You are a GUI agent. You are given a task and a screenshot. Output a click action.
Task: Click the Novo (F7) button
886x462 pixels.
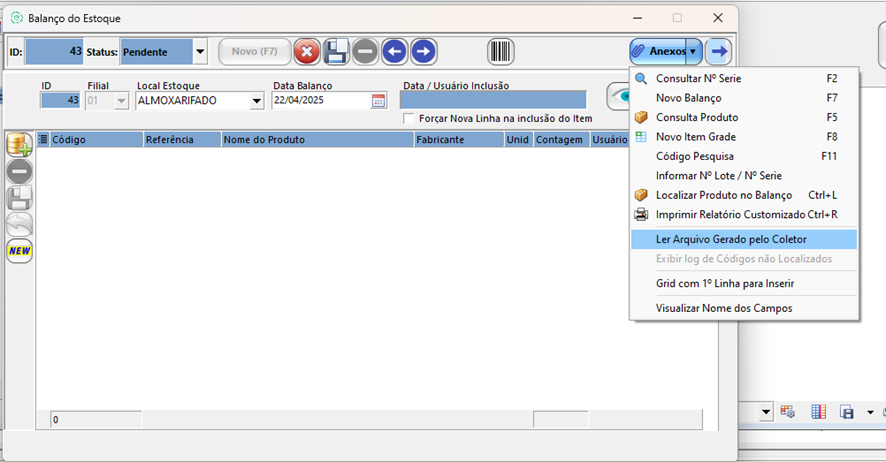(255, 51)
